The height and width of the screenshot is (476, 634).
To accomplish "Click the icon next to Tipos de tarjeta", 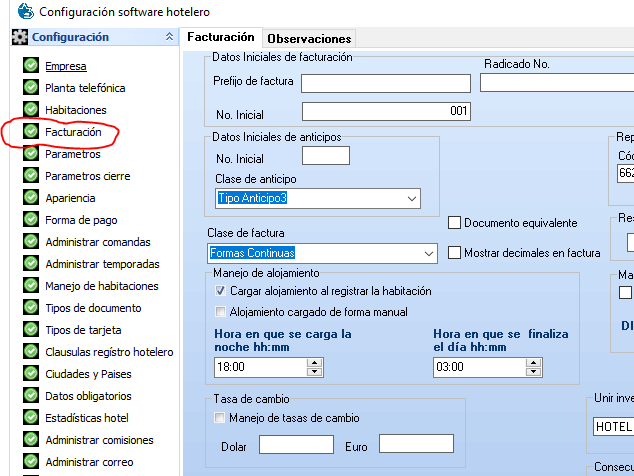I will pyautogui.click(x=31, y=330).
